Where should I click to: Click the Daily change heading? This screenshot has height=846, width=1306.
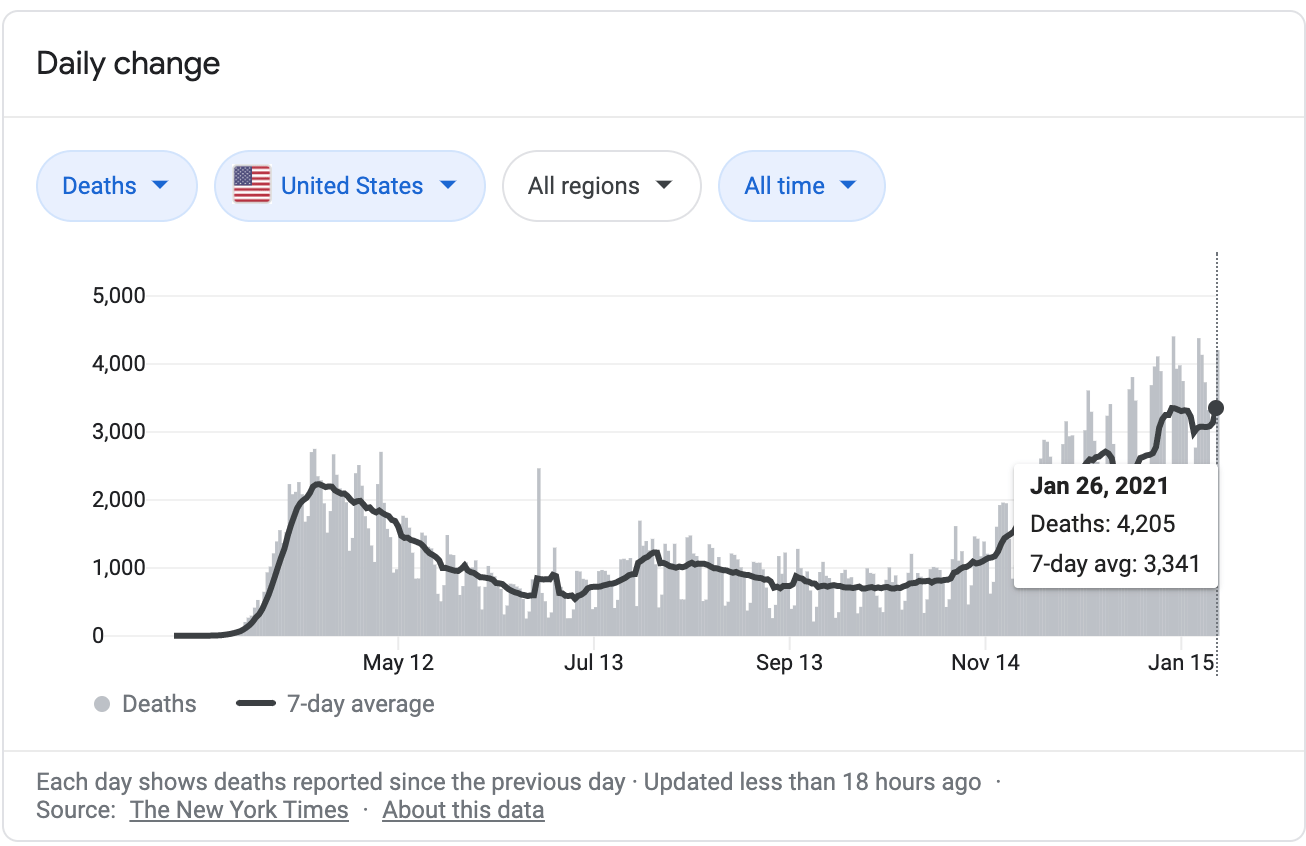pos(128,64)
